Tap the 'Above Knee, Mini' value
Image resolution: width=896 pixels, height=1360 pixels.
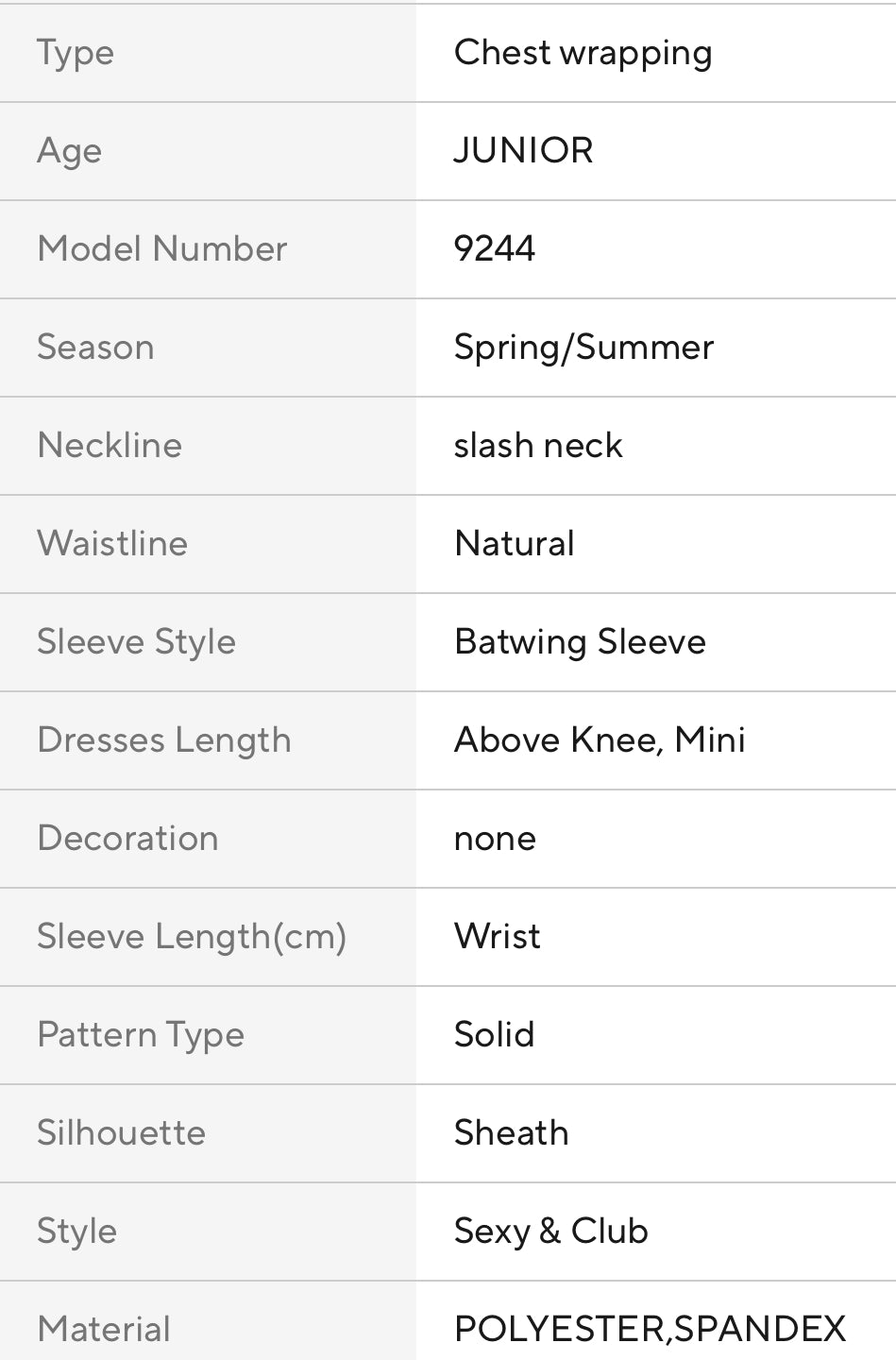600,740
